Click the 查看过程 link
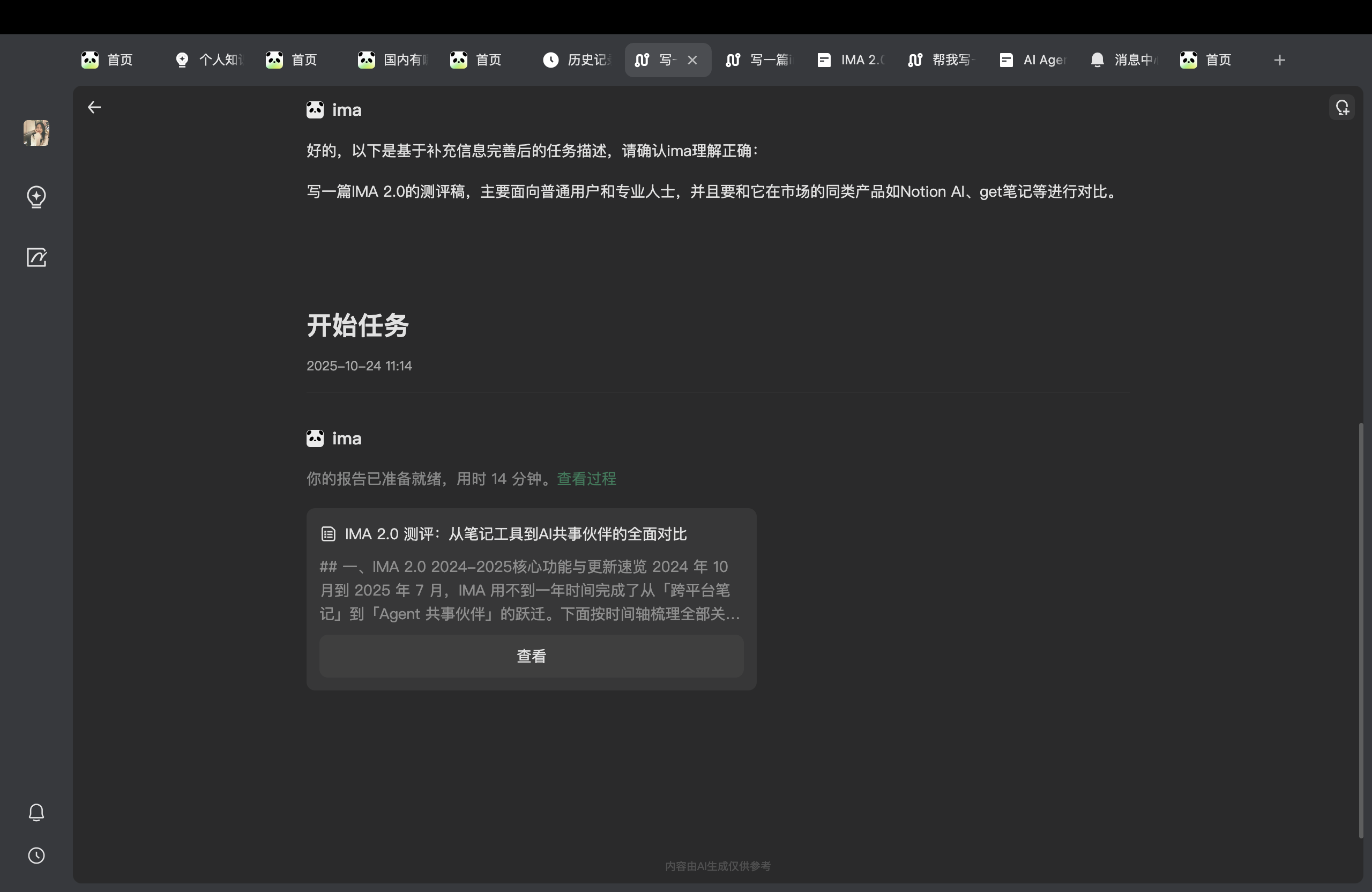1372x892 pixels. [586, 479]
